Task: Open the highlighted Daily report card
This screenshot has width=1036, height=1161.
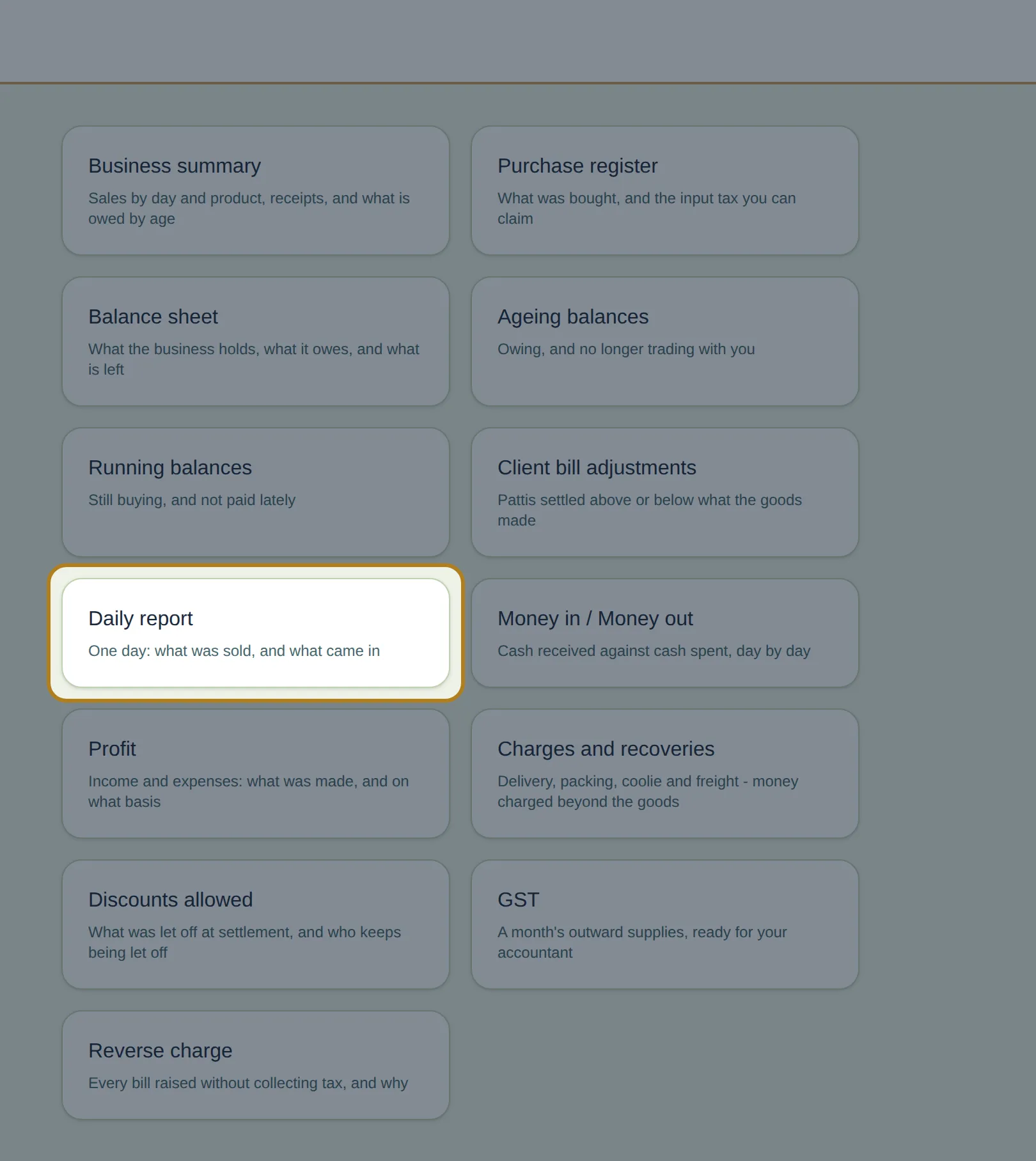Action: [x=256, y=633]
